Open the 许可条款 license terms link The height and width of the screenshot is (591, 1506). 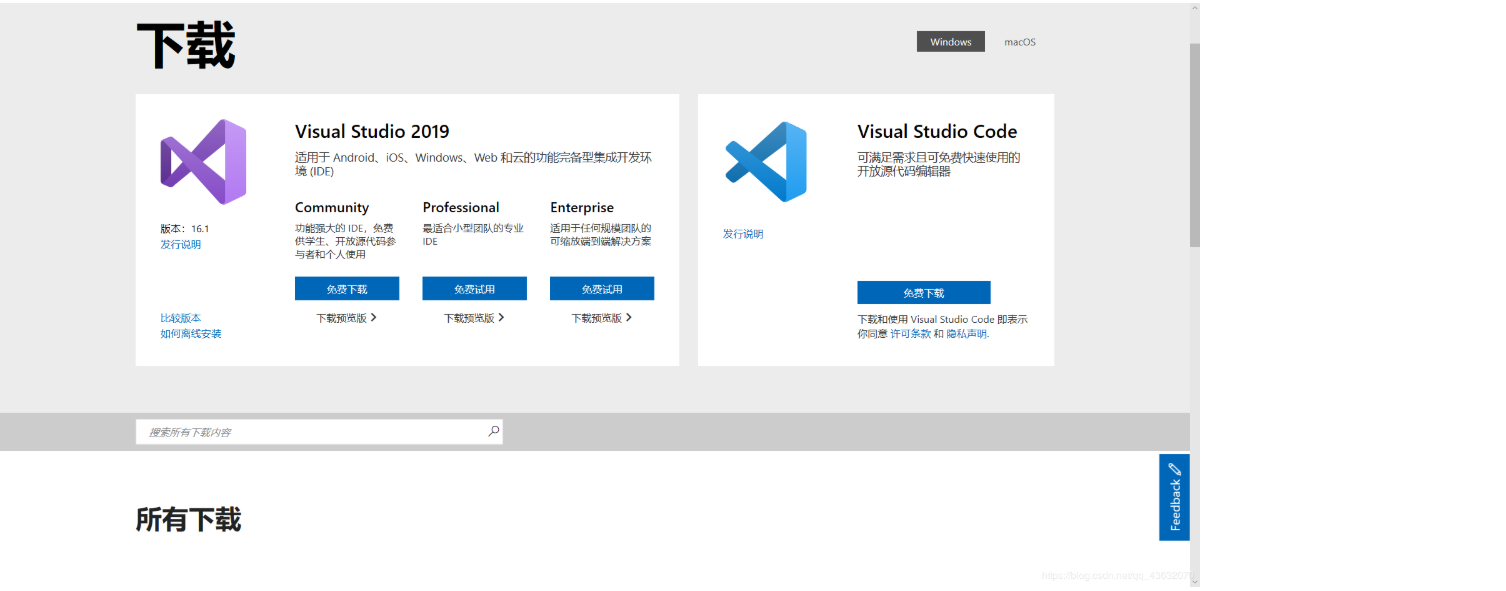point(911,334)
